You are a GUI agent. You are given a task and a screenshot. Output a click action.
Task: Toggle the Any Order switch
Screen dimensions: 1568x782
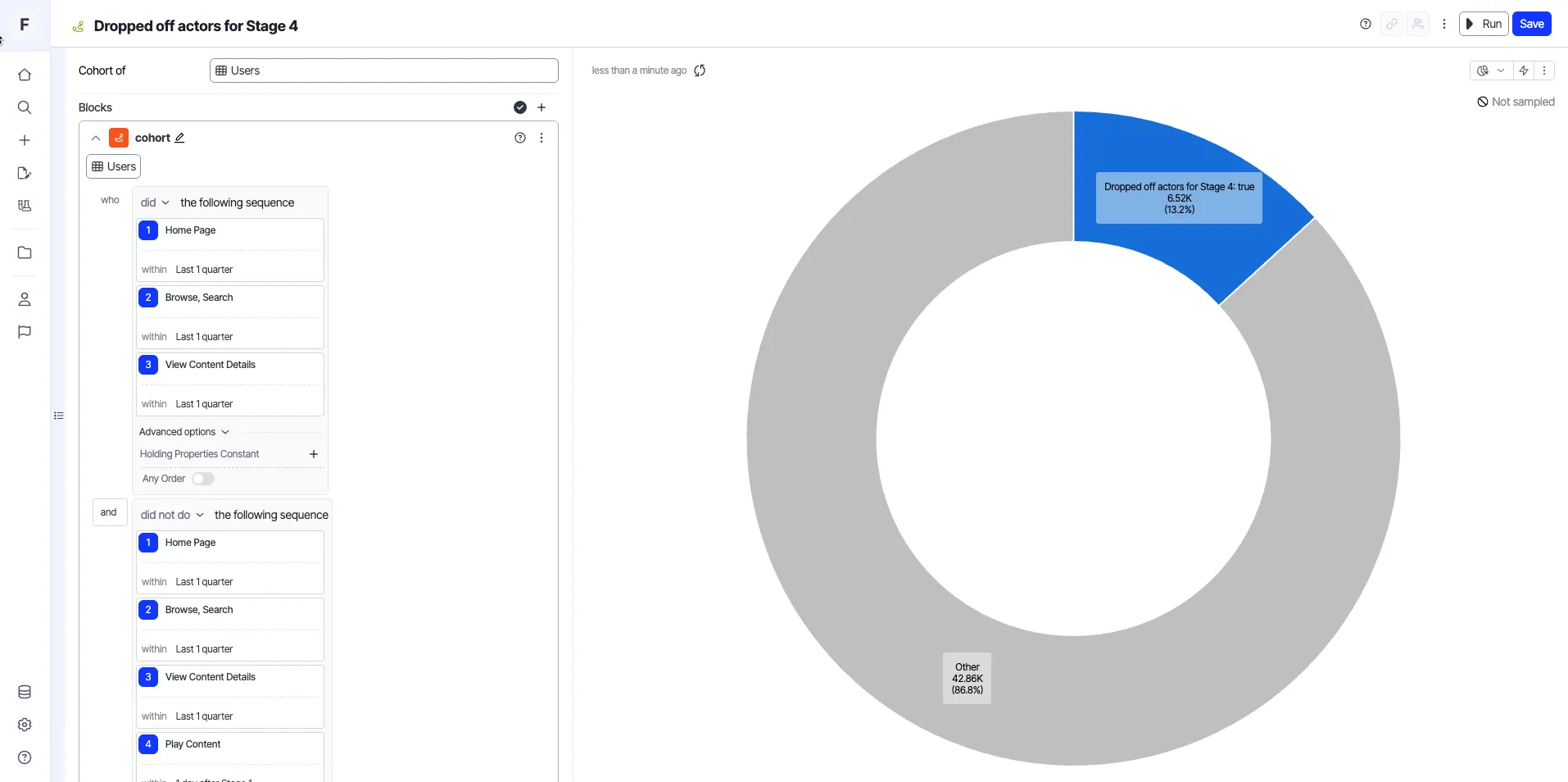point(203,479)
